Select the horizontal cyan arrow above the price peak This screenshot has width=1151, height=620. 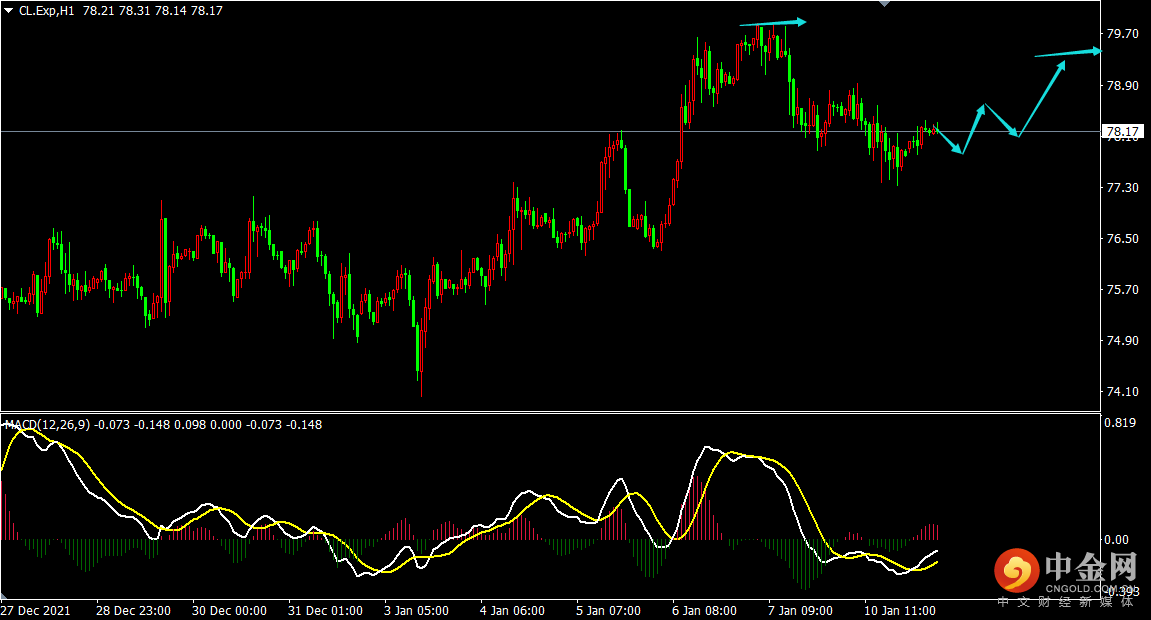[772, 22]
